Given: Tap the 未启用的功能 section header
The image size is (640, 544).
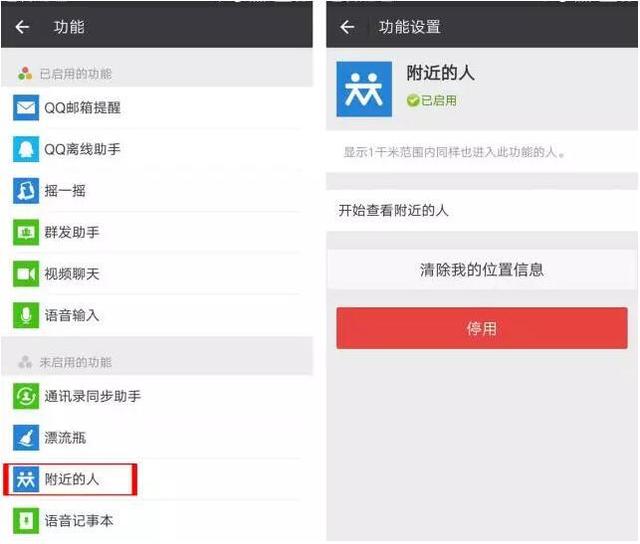Looking at the screenshot, I should pyautogui.click(x=157, y=362).
